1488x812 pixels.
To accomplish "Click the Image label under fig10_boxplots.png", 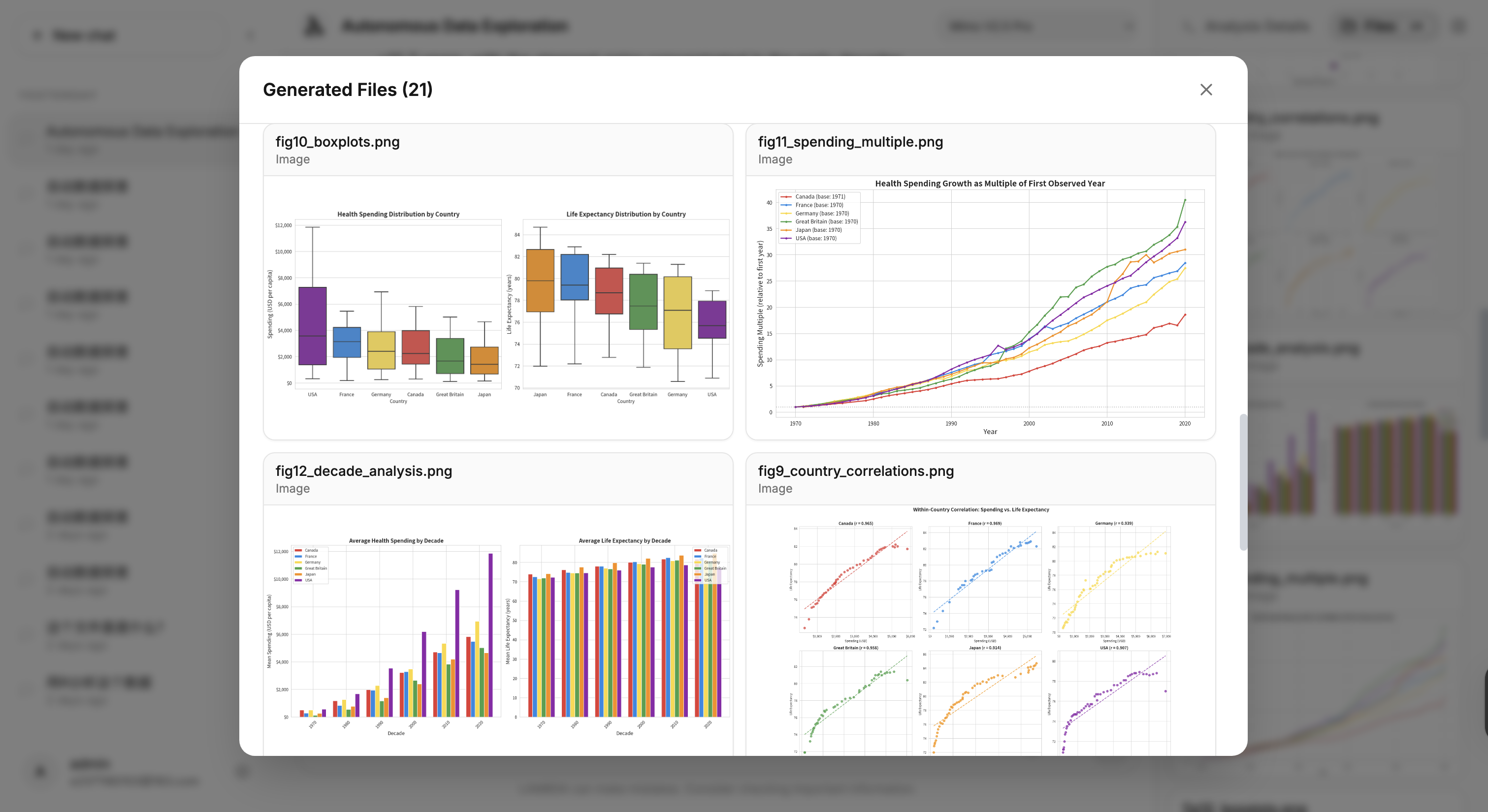I will tap(292, 159).
